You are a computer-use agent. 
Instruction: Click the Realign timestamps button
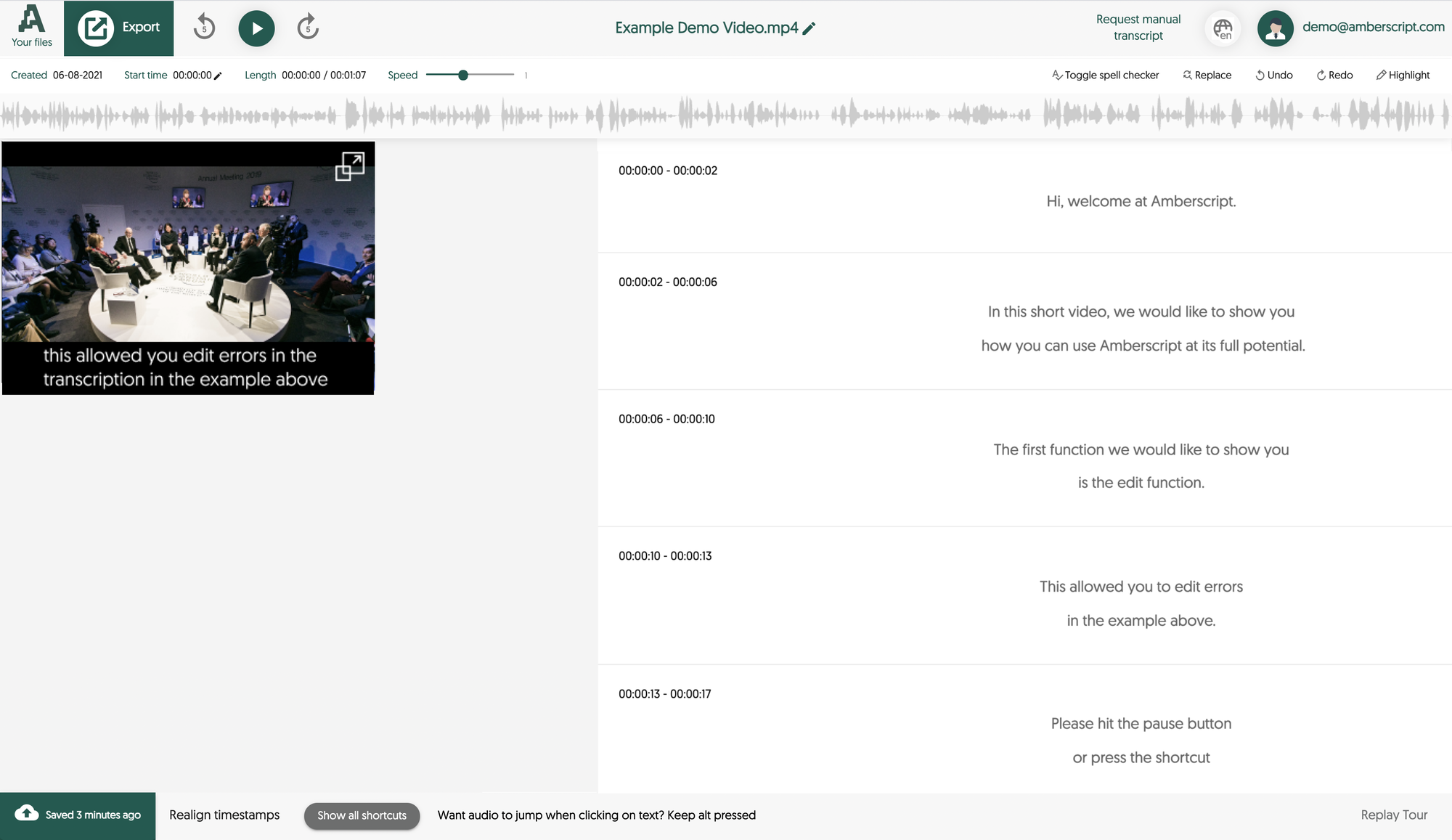point(224,815)
